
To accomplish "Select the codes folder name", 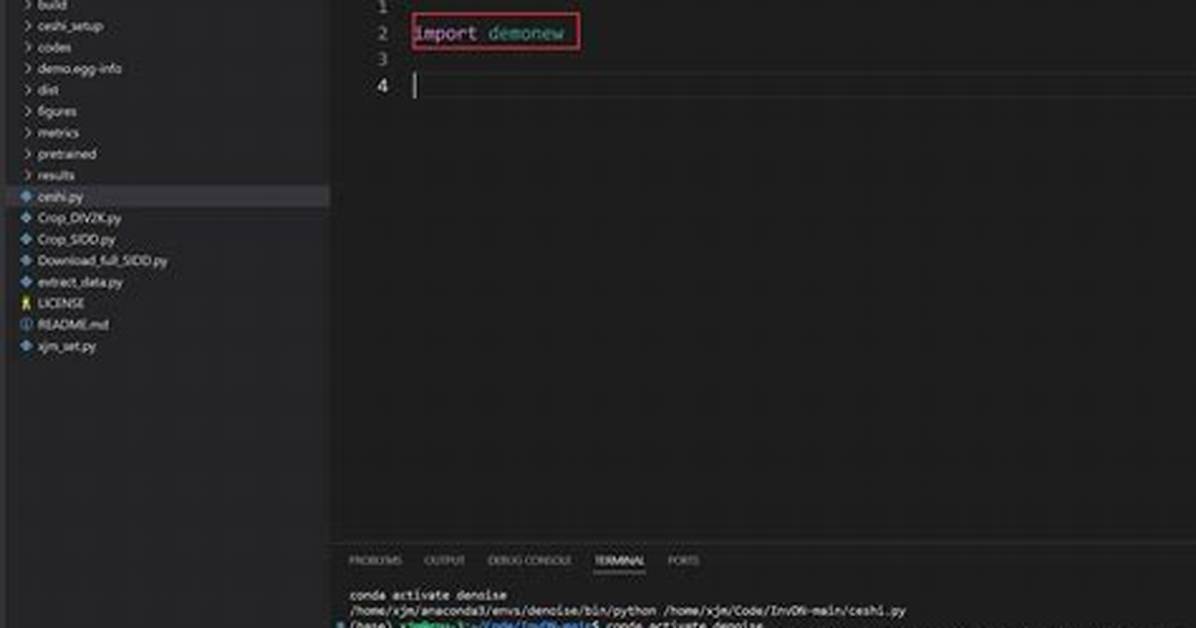I will (54, 47).
